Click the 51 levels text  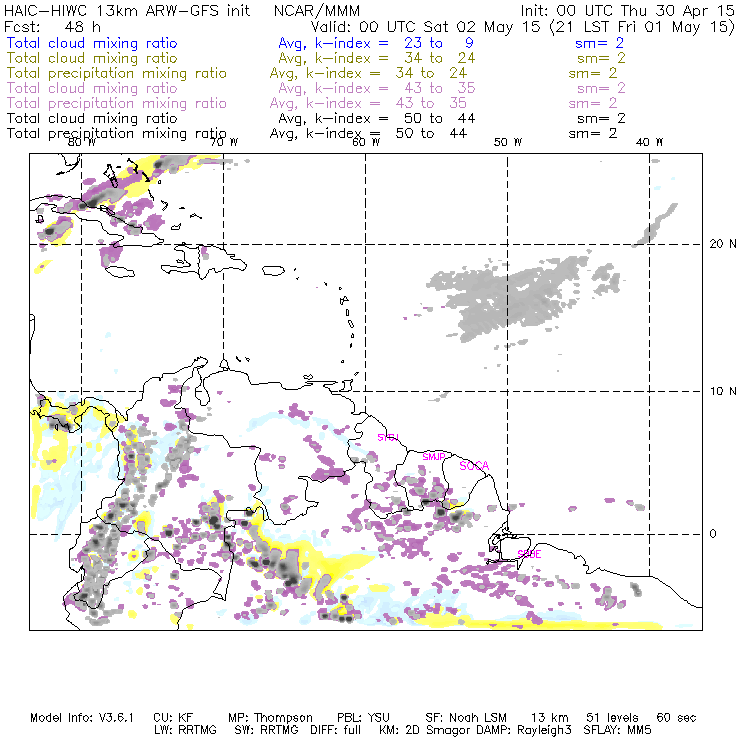(x=612, y=718)
